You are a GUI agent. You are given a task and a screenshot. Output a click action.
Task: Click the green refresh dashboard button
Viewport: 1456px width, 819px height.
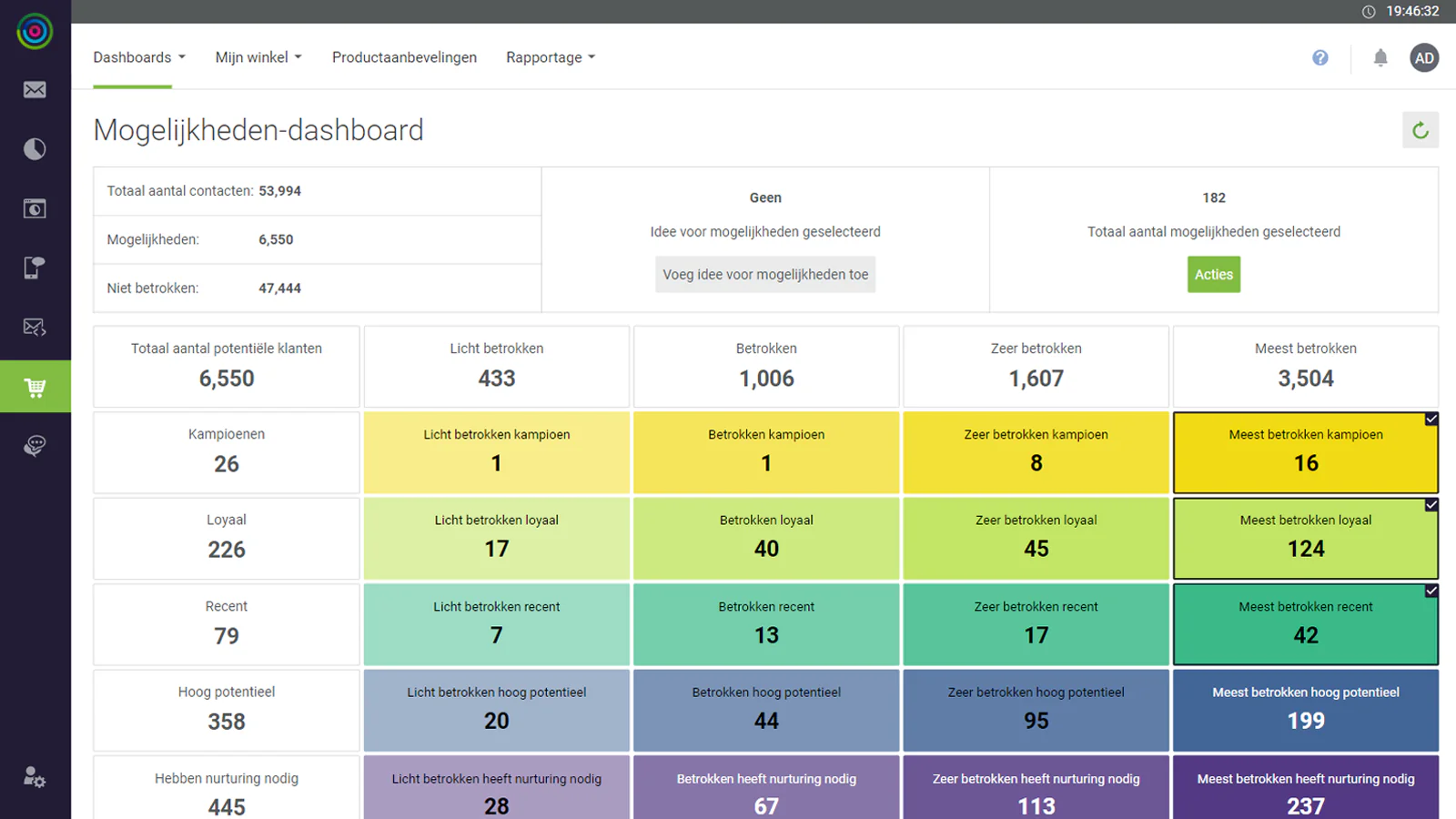(x=1421, y=130)
